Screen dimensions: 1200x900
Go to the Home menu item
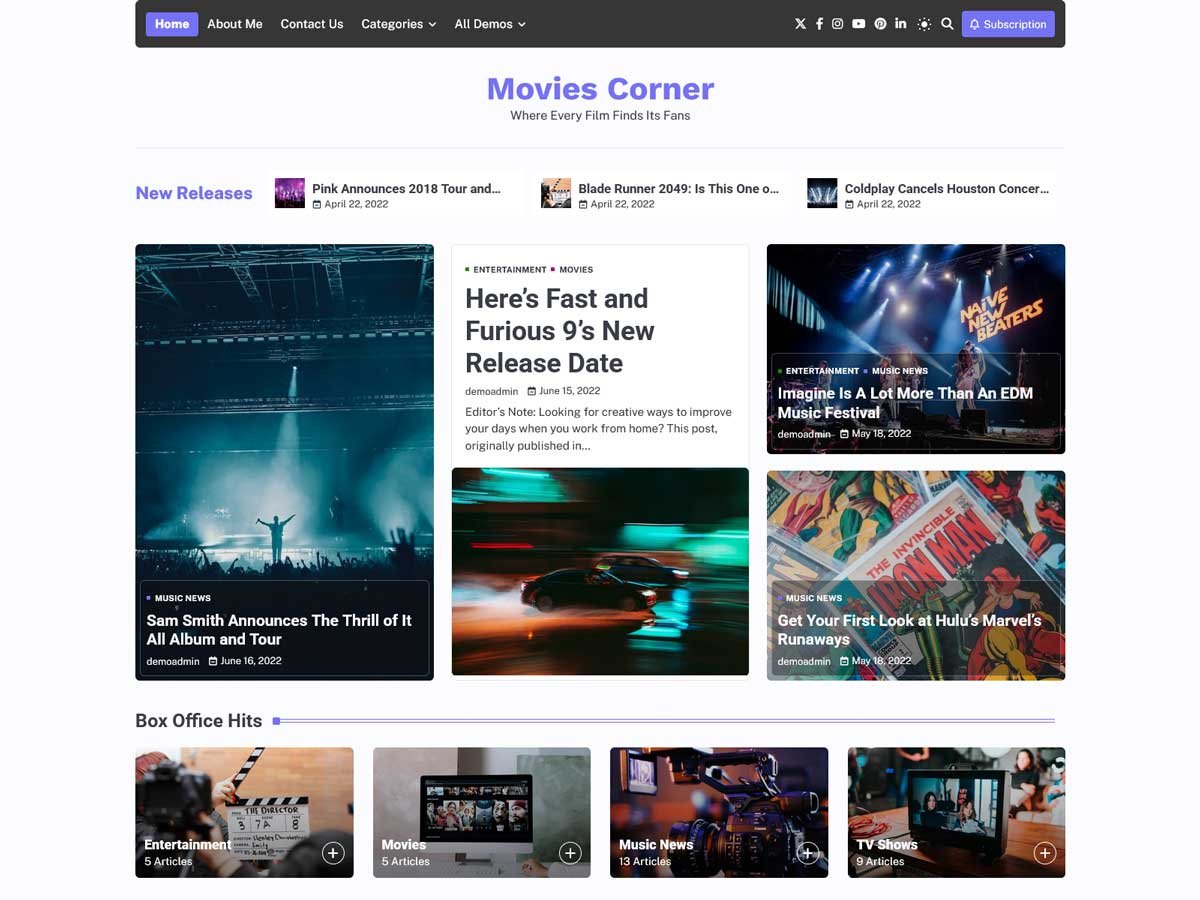tap(172, 24)
